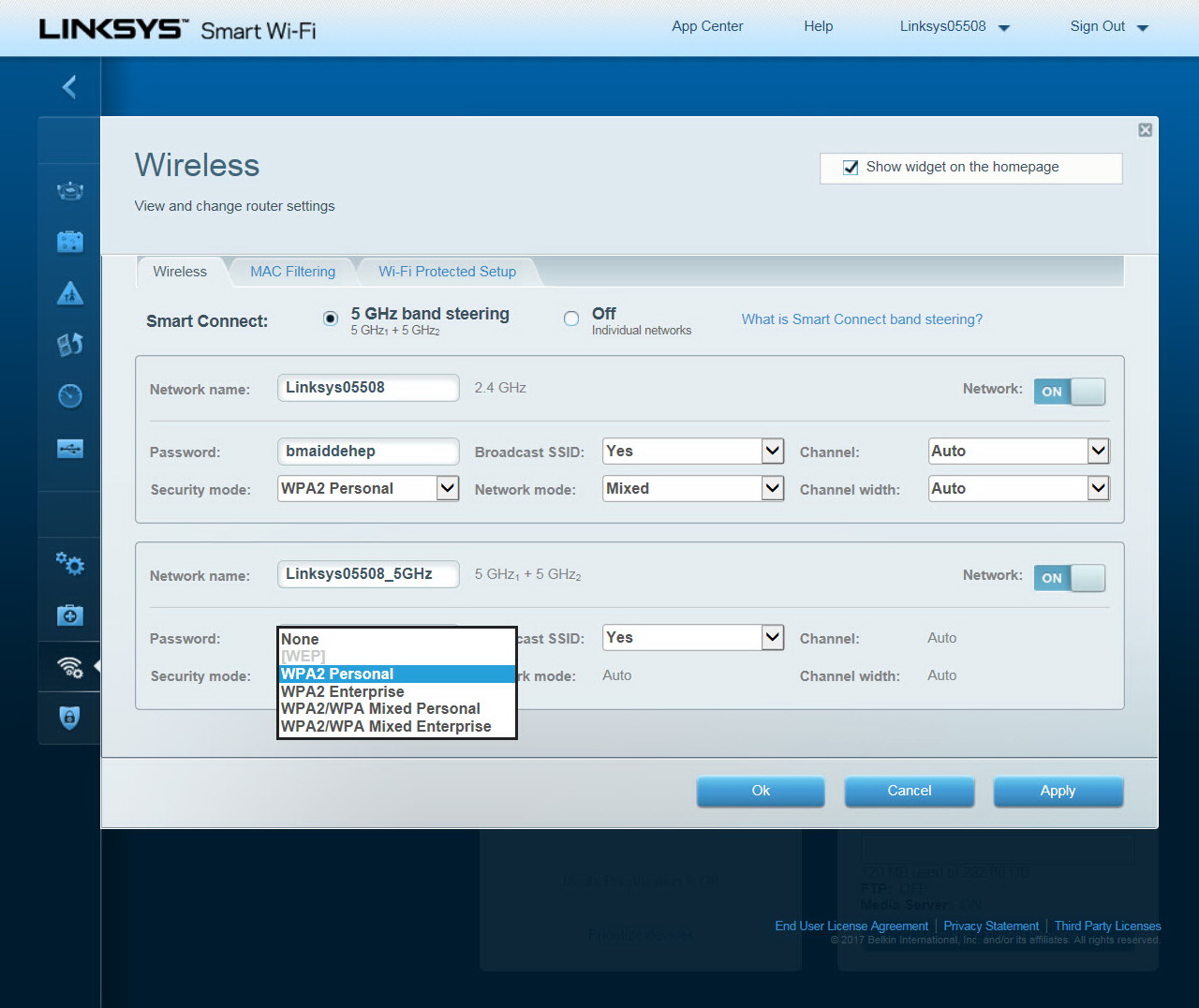Viewport: 1199px width, 1008px height.
Task: Expand Sign Out dropdown arrow
Action: [x=1143, y=28]
